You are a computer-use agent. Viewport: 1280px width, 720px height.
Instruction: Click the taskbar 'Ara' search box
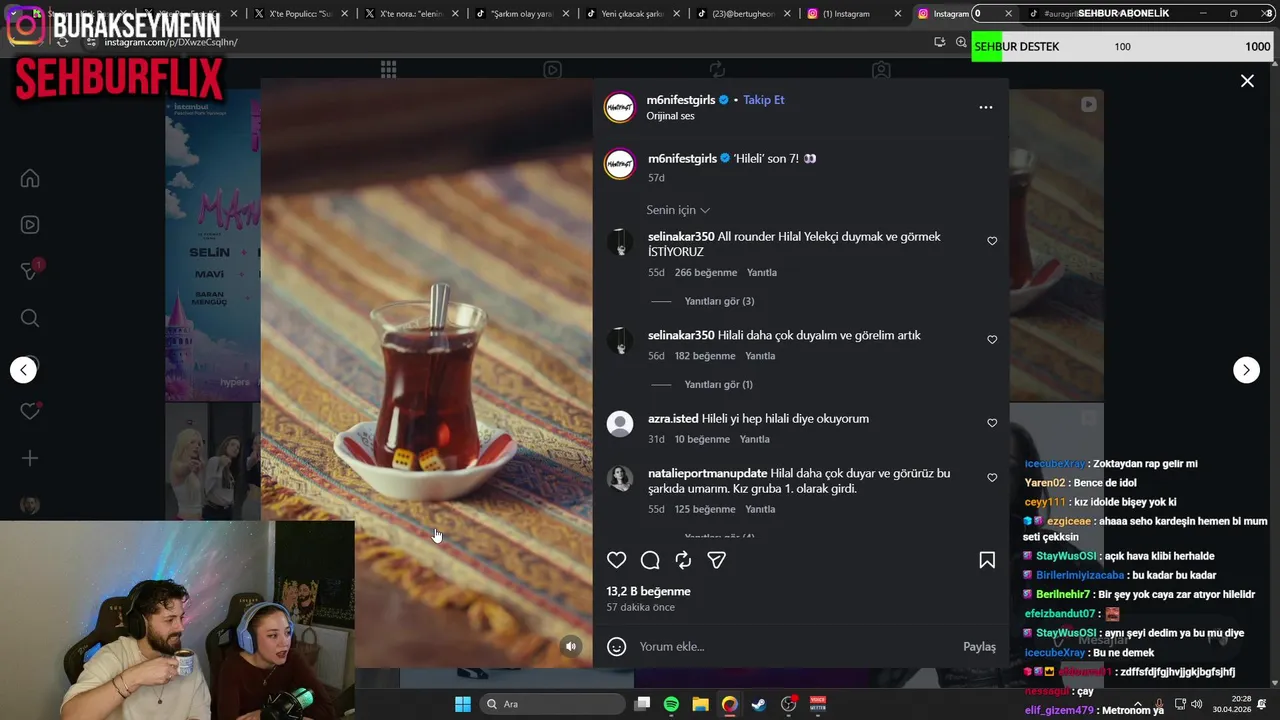[553, 704]
